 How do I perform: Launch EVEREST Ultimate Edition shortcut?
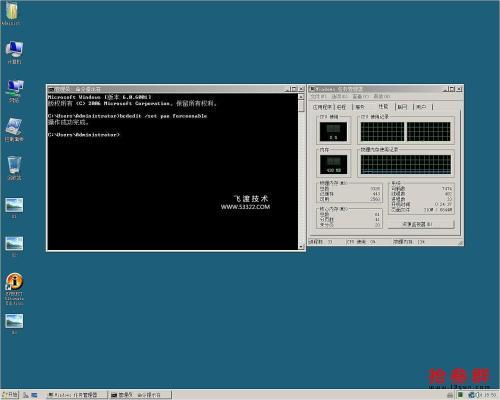coord(14,289)
